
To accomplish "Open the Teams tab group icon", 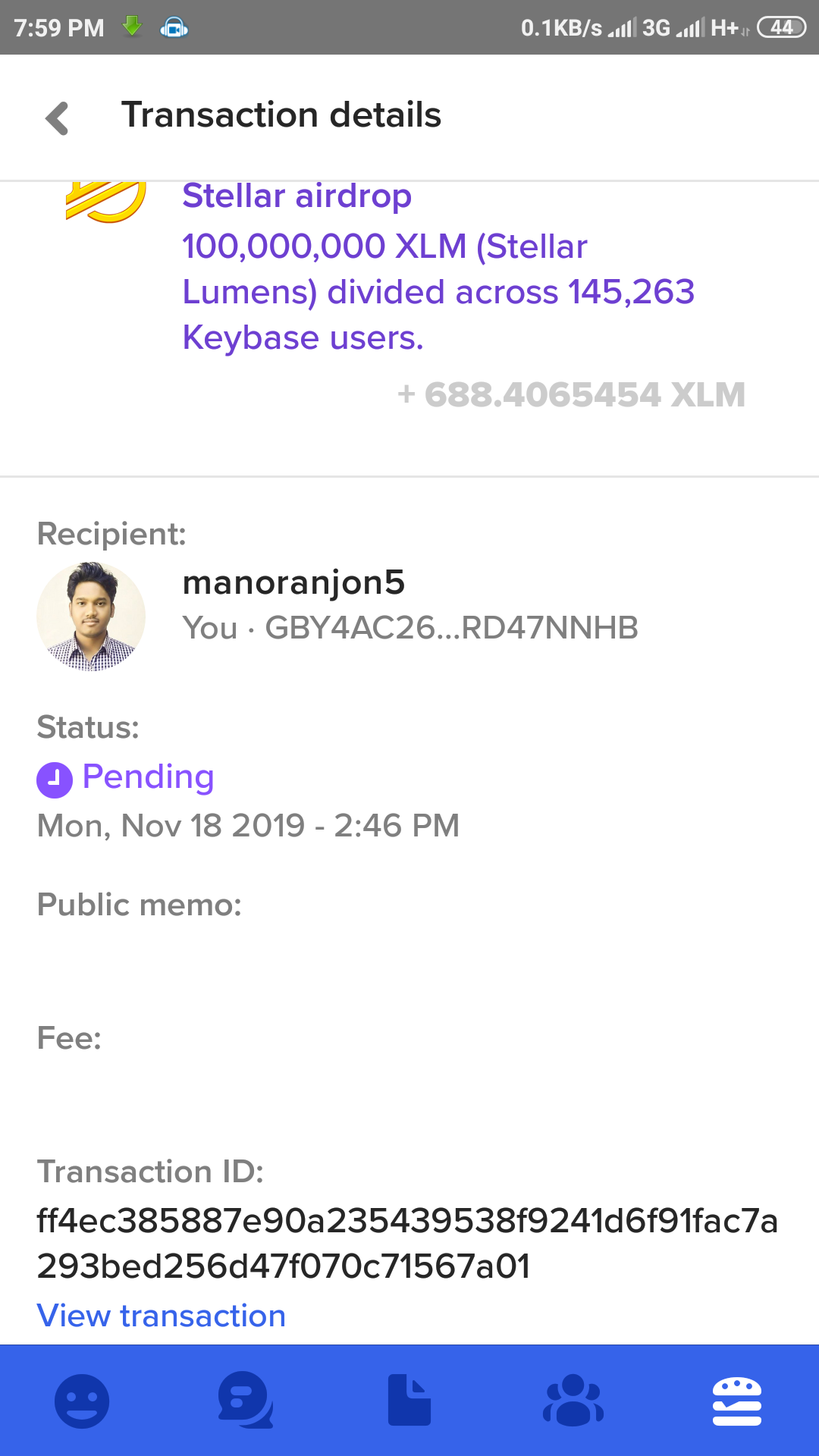I will (x=573, y=1401).
